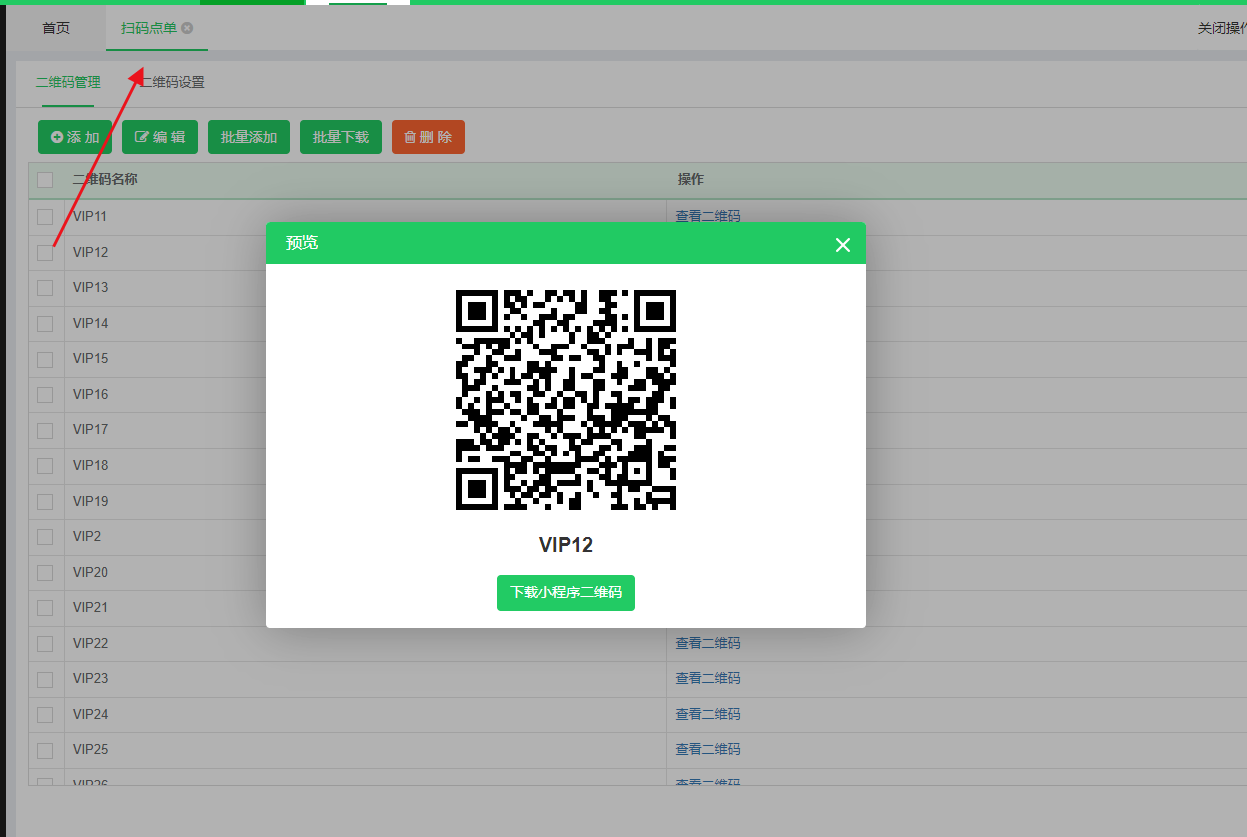
Task: Click 查看二维码 link for VIP23
Action: tap(708, 678)
